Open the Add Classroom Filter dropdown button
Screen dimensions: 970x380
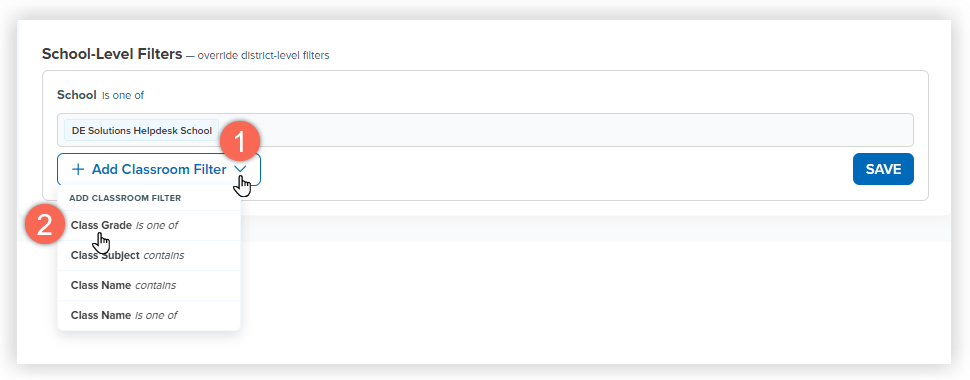click(159, 170)
